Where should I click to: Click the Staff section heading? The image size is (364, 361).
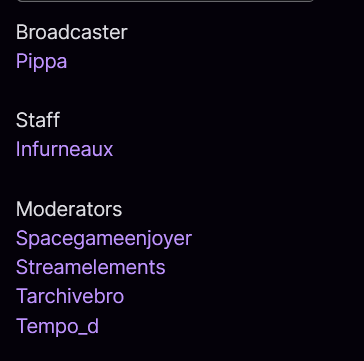point(38,120)
